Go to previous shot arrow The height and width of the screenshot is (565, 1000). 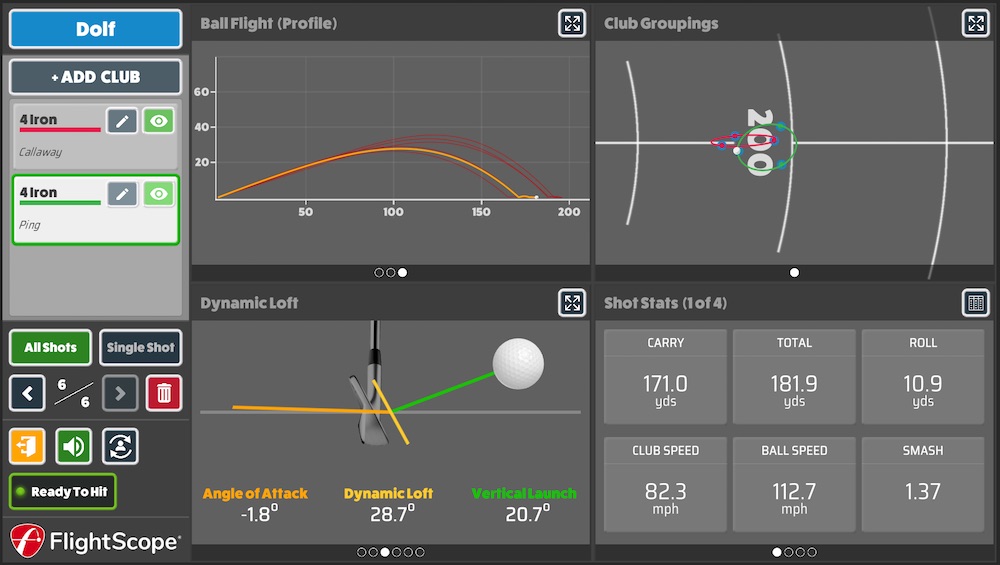[x=27, y=393]
